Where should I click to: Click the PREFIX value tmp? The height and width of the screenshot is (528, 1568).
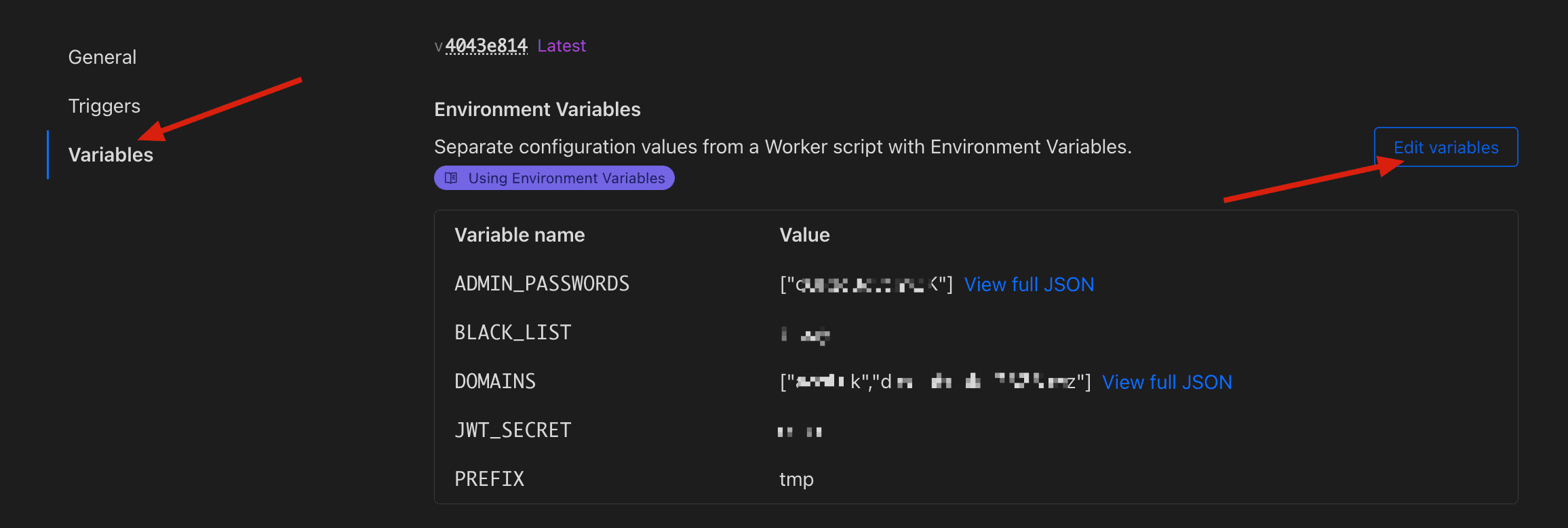[795, 478]
